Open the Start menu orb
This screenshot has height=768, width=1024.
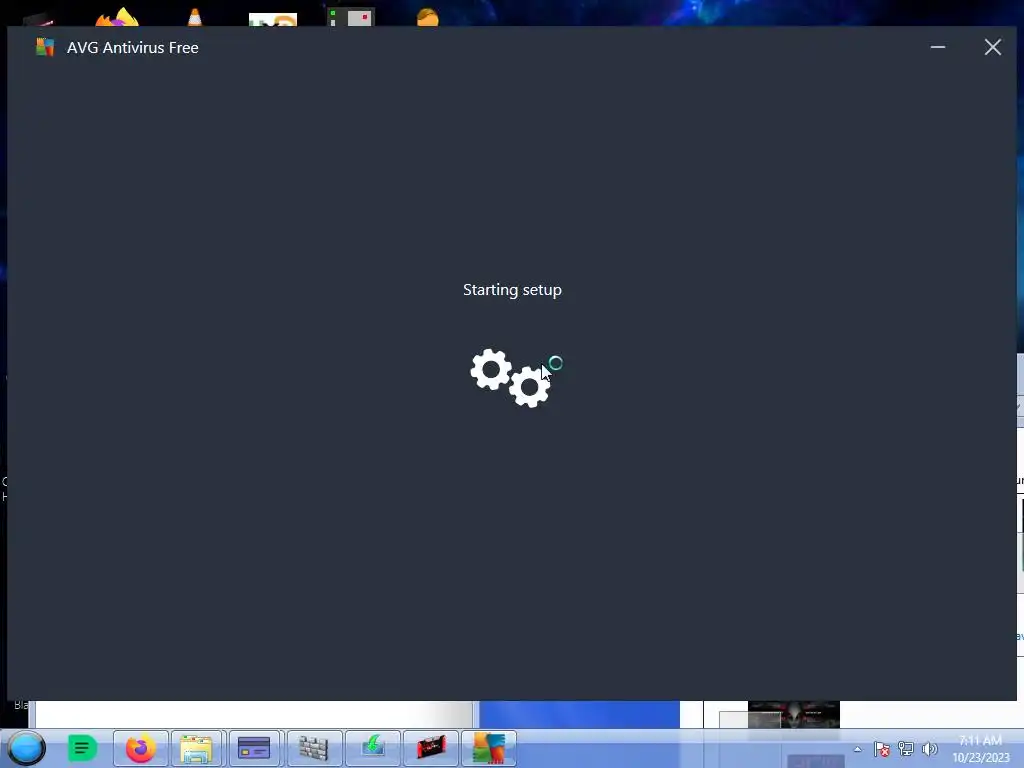tap(26, 748)
